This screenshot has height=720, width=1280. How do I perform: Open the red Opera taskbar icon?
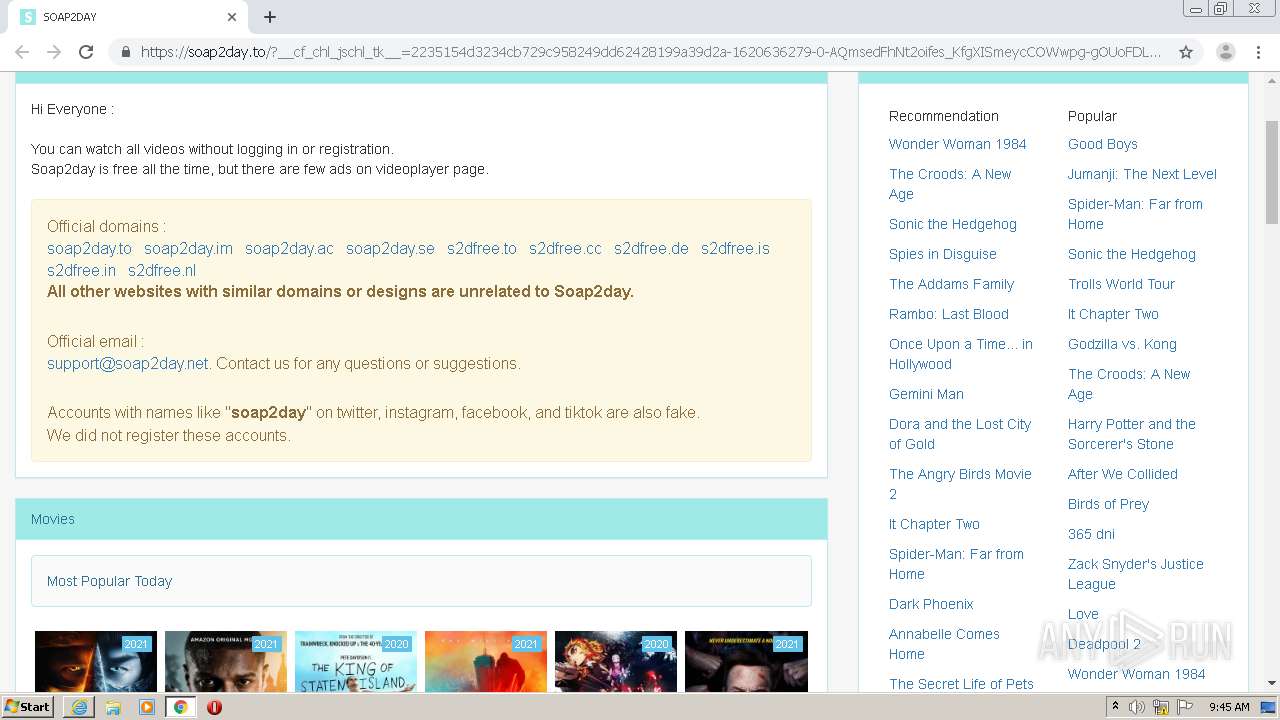(x=214, y=707)
